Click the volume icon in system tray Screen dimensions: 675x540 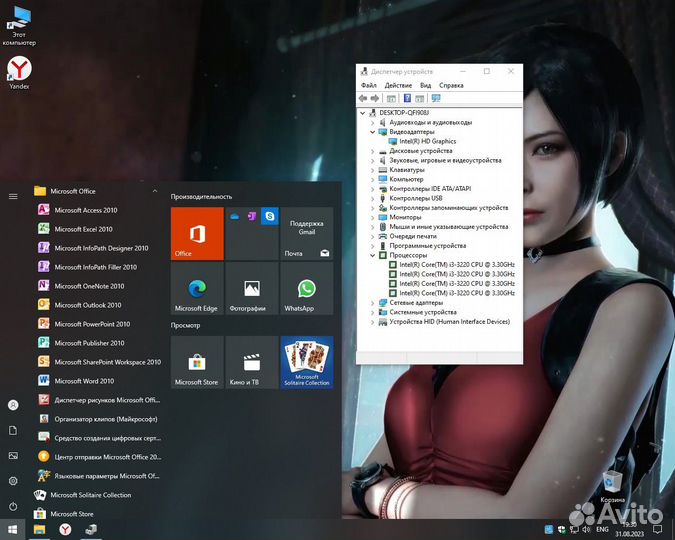coord(586,529)
